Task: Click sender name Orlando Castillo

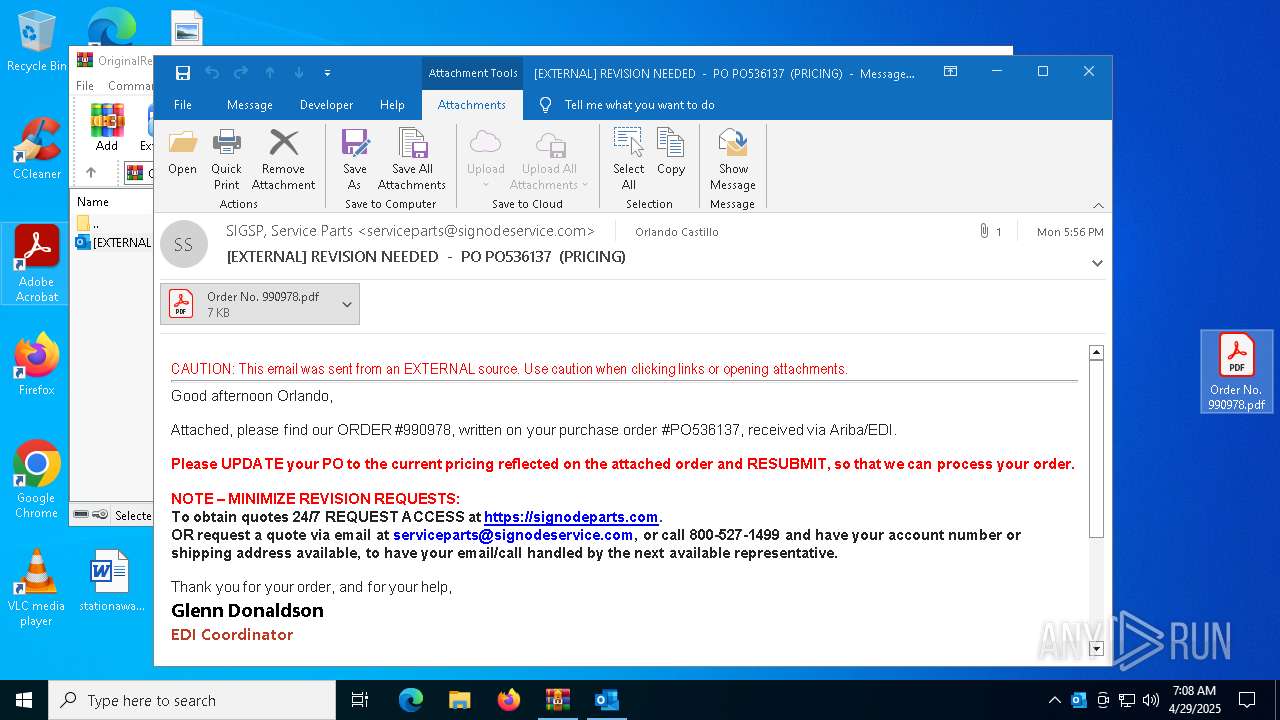Action: [677, 232]
